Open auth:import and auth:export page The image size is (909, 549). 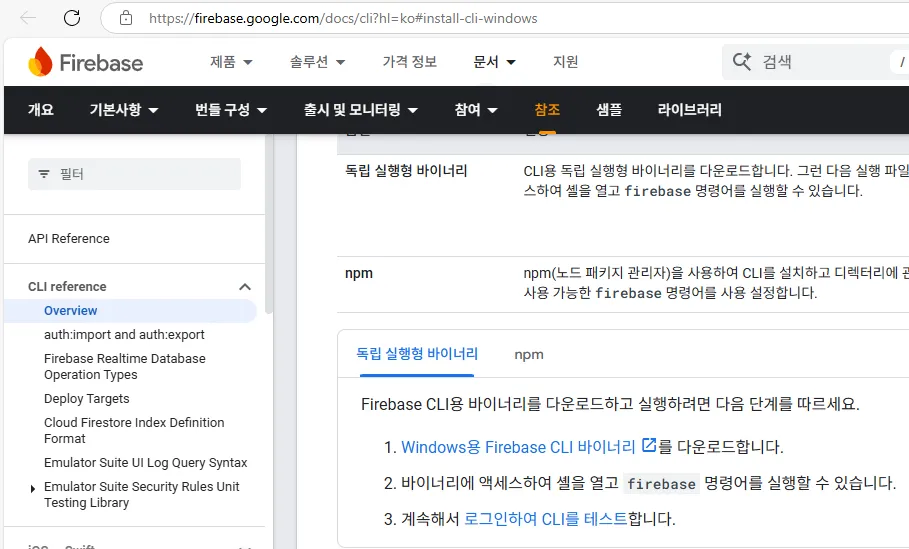click(124, 335)
